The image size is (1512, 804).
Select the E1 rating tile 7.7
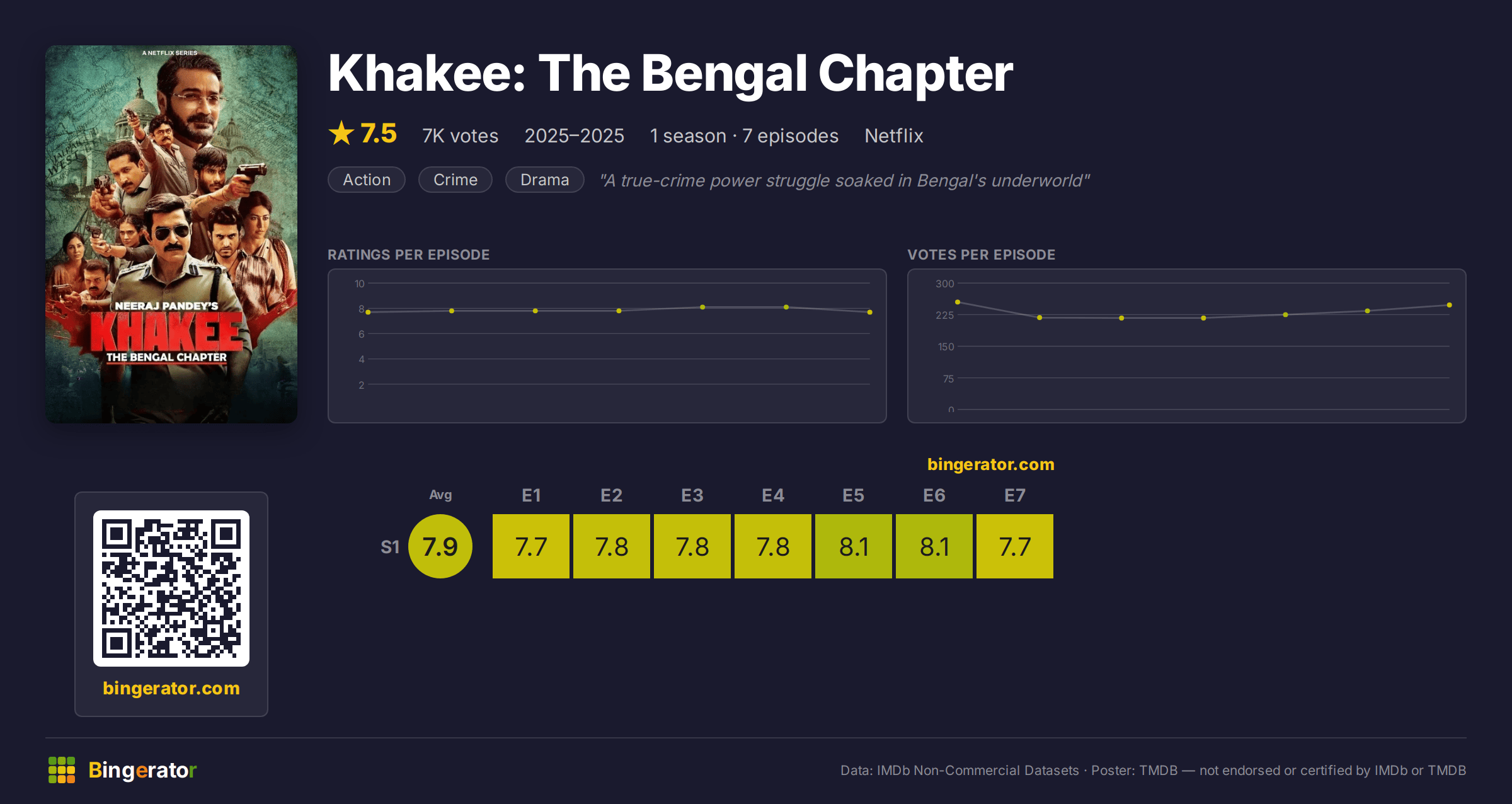tap(531, 546)
